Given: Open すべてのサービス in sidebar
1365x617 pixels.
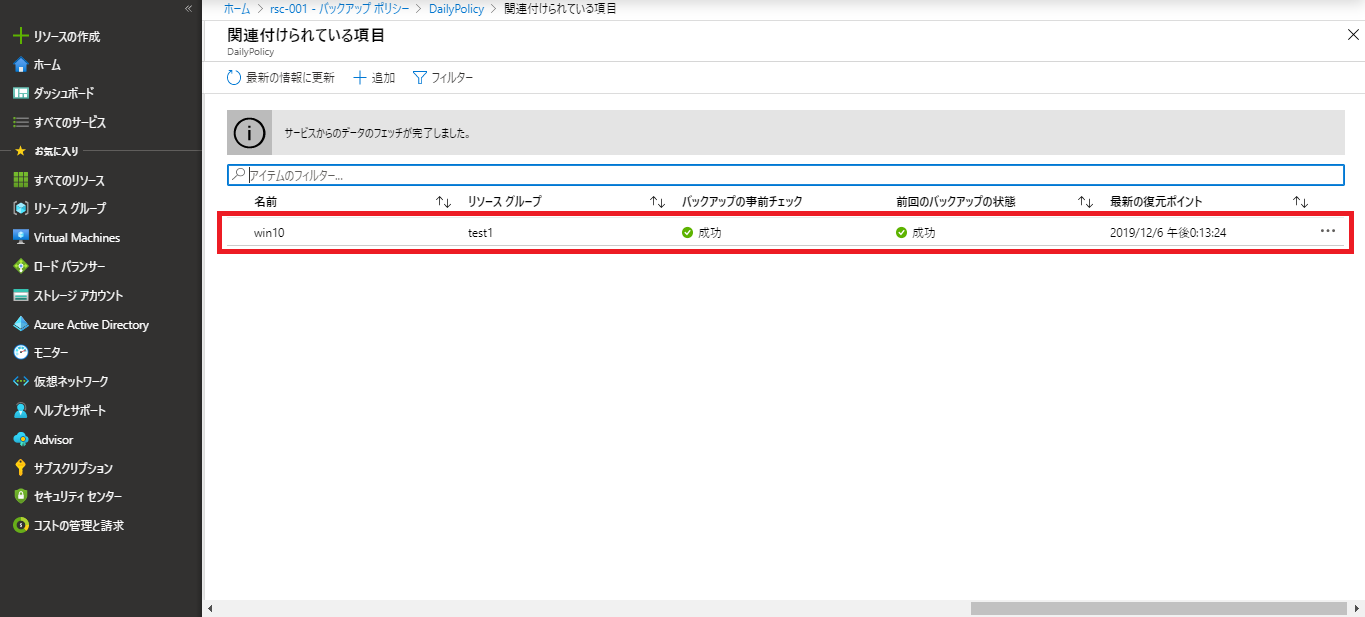Looking at the screenshot, I should coord(70,123).
